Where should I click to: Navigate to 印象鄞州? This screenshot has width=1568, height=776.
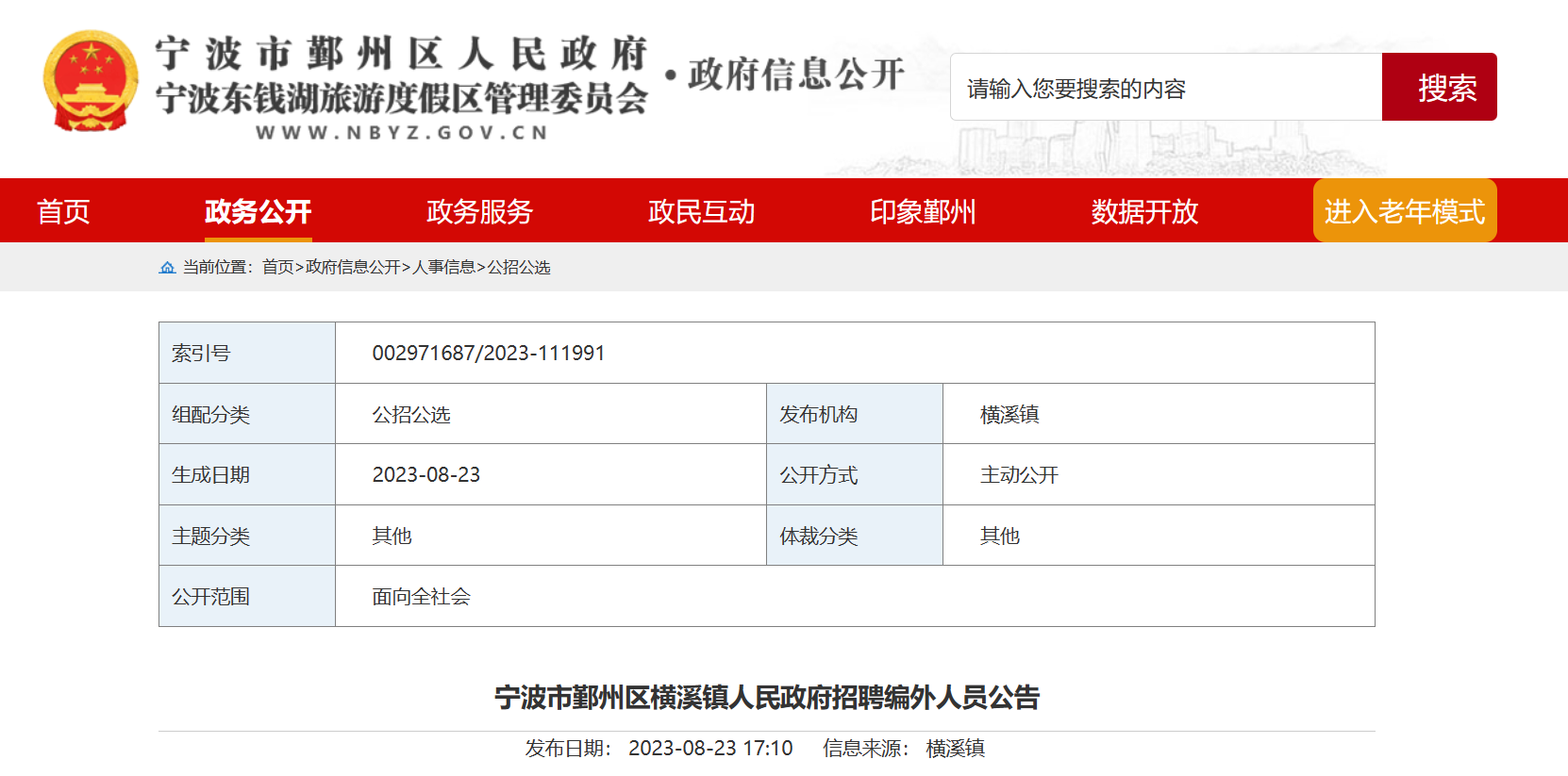tap(923, 211)
